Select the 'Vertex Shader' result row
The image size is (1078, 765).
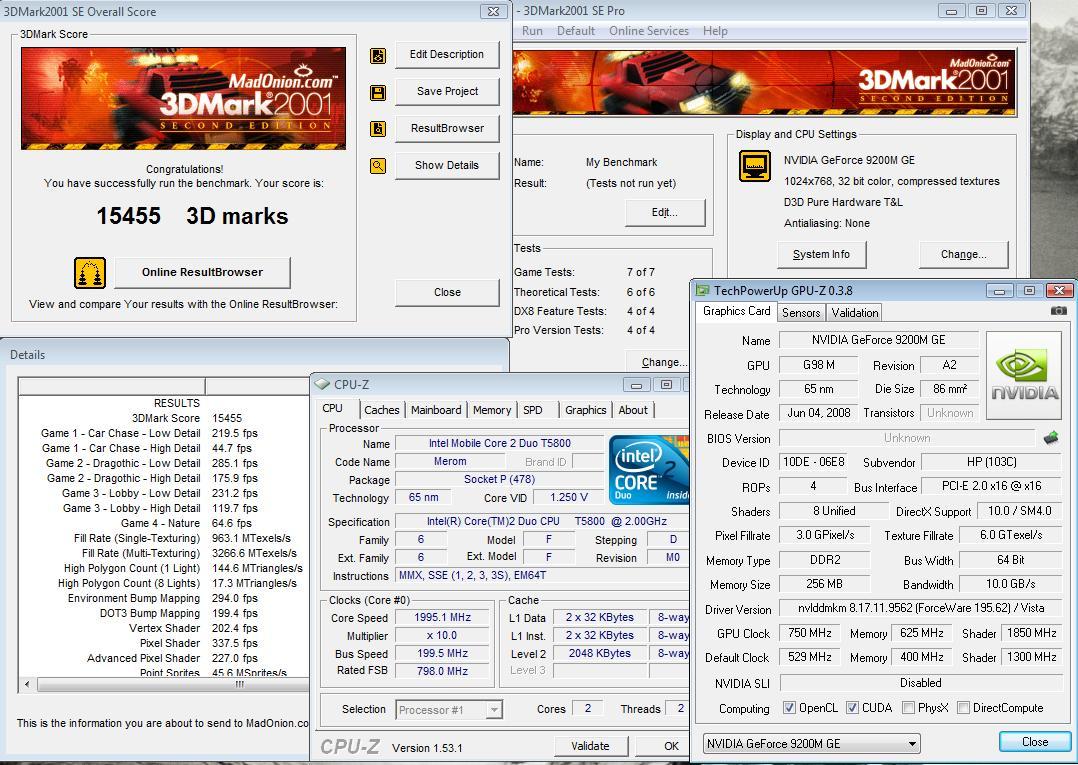coord(165,628)
